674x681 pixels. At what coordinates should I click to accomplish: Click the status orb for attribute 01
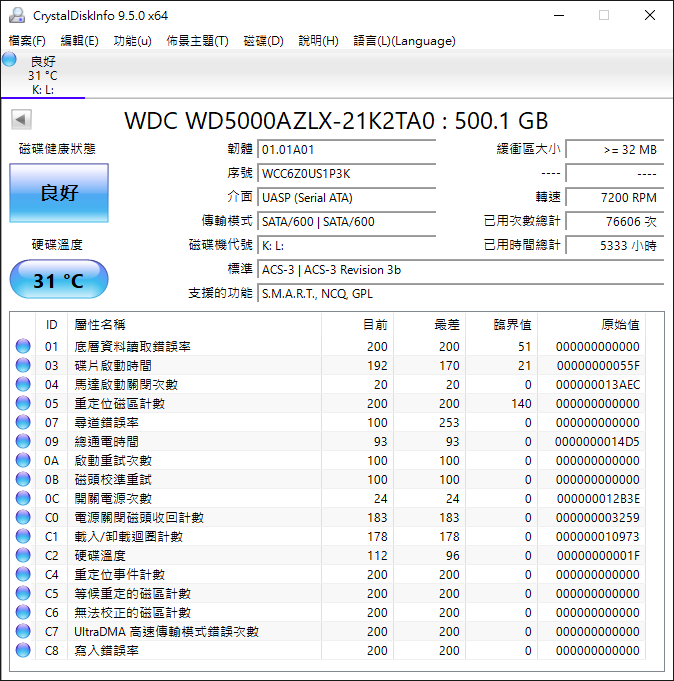tap(23, 346)
